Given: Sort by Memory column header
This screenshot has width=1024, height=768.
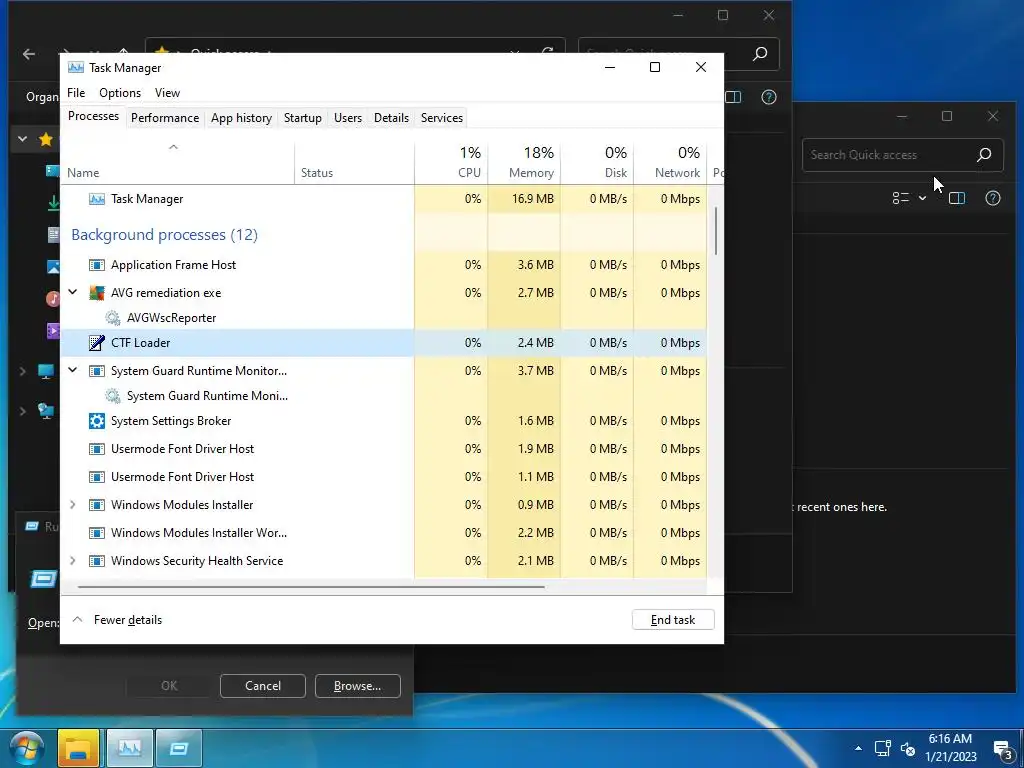Looking at the screenshot, I should pyautogui.click(x=524, y=162).
